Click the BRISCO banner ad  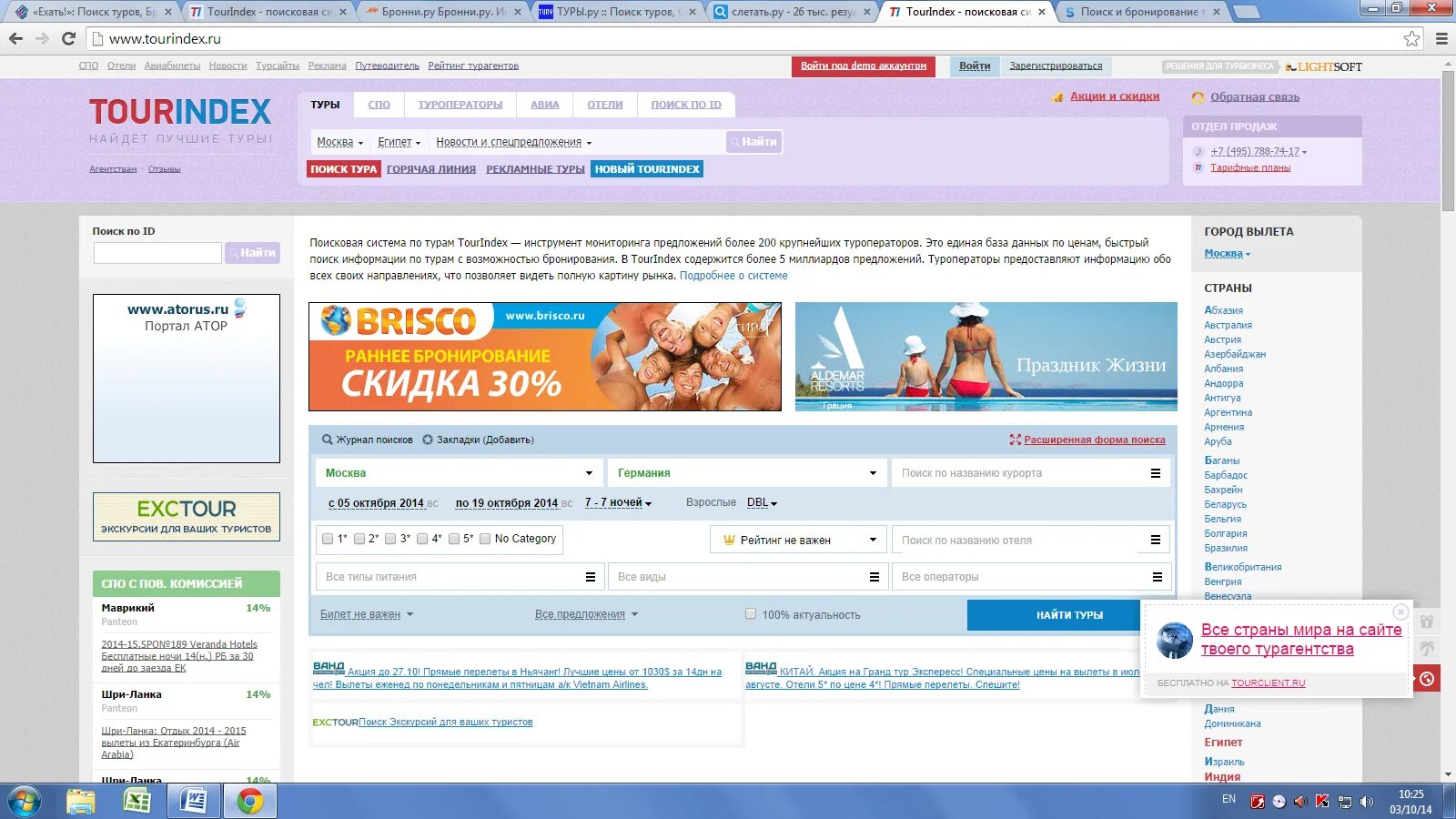(x=544, y=357)
